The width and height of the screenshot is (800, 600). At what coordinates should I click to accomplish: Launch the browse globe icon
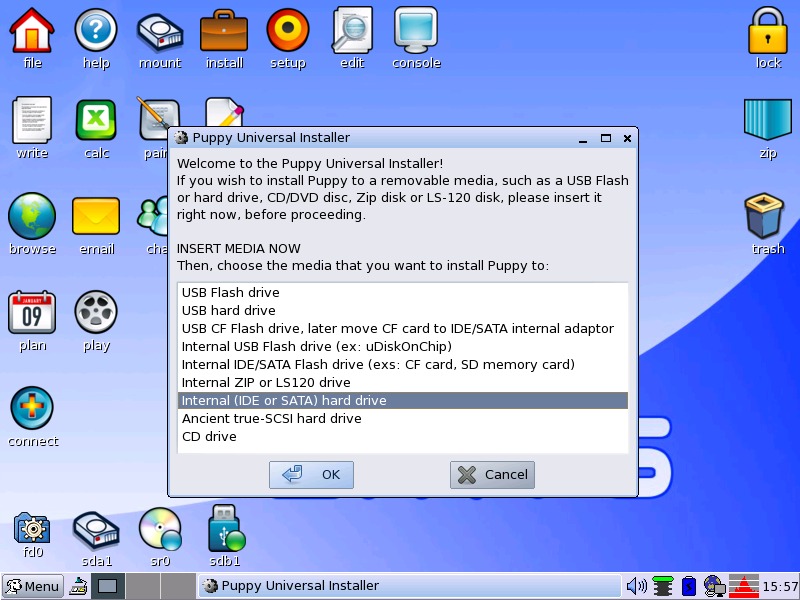[32, 216]
